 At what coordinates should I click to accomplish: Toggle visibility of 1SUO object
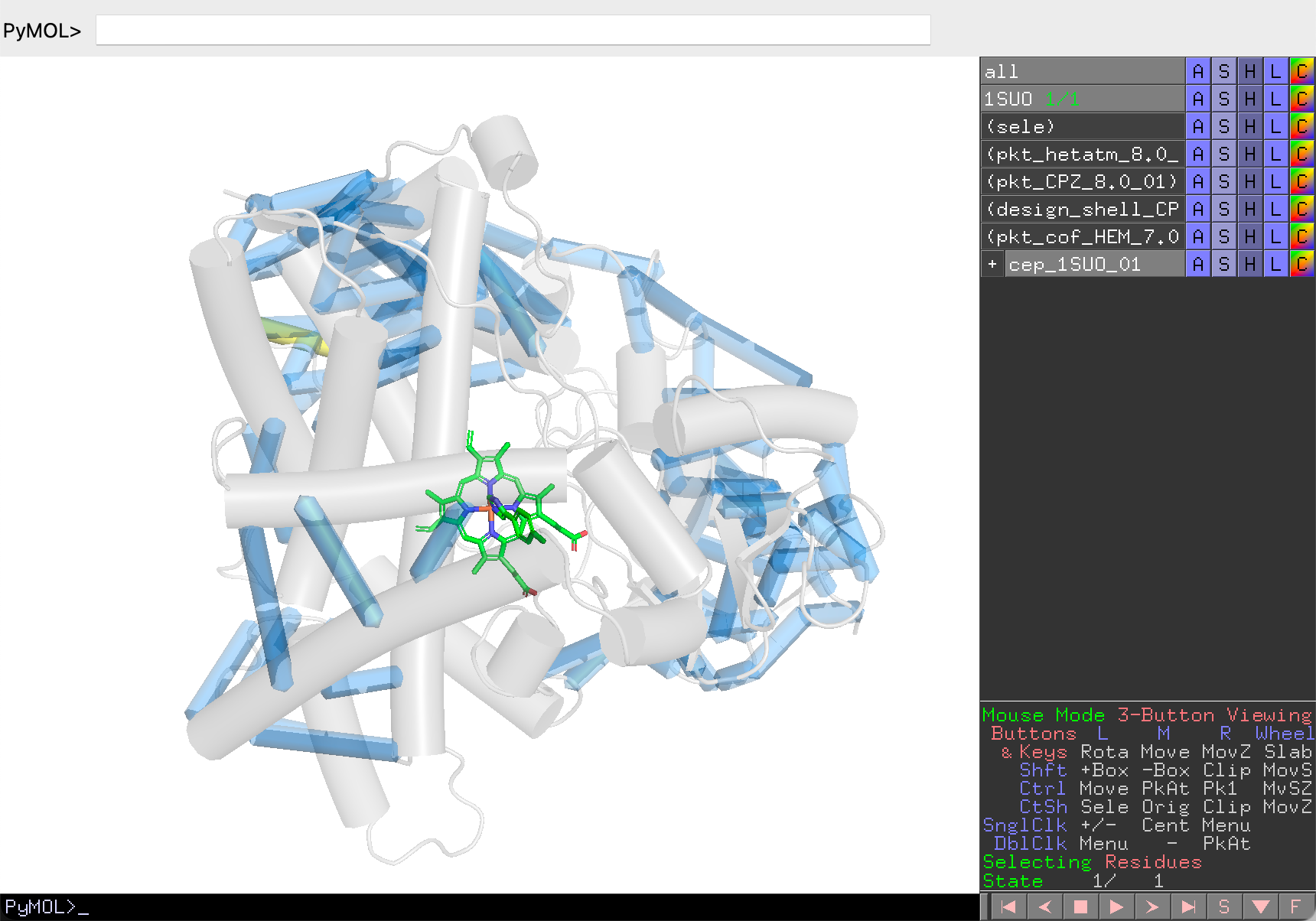pyautogui.click(x=1083, y=99)
